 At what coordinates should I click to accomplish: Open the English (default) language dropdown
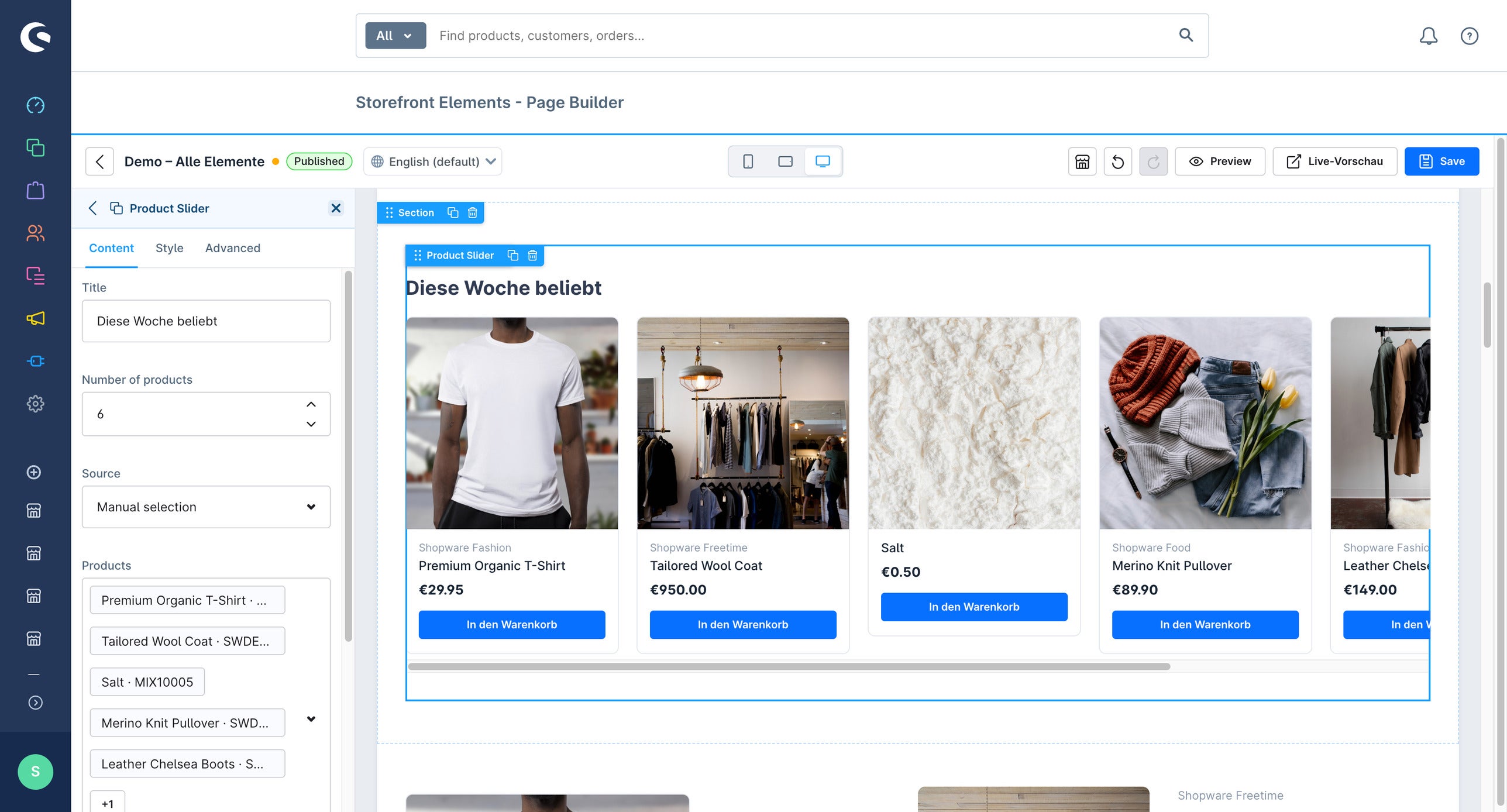(433, 161)
